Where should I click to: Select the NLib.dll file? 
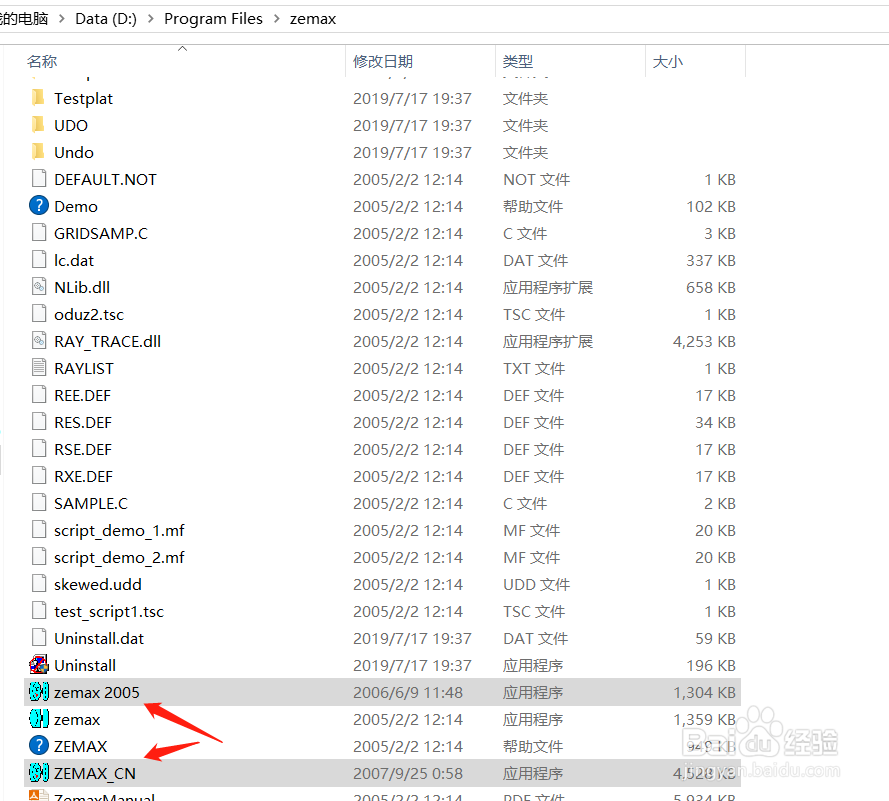83,287
